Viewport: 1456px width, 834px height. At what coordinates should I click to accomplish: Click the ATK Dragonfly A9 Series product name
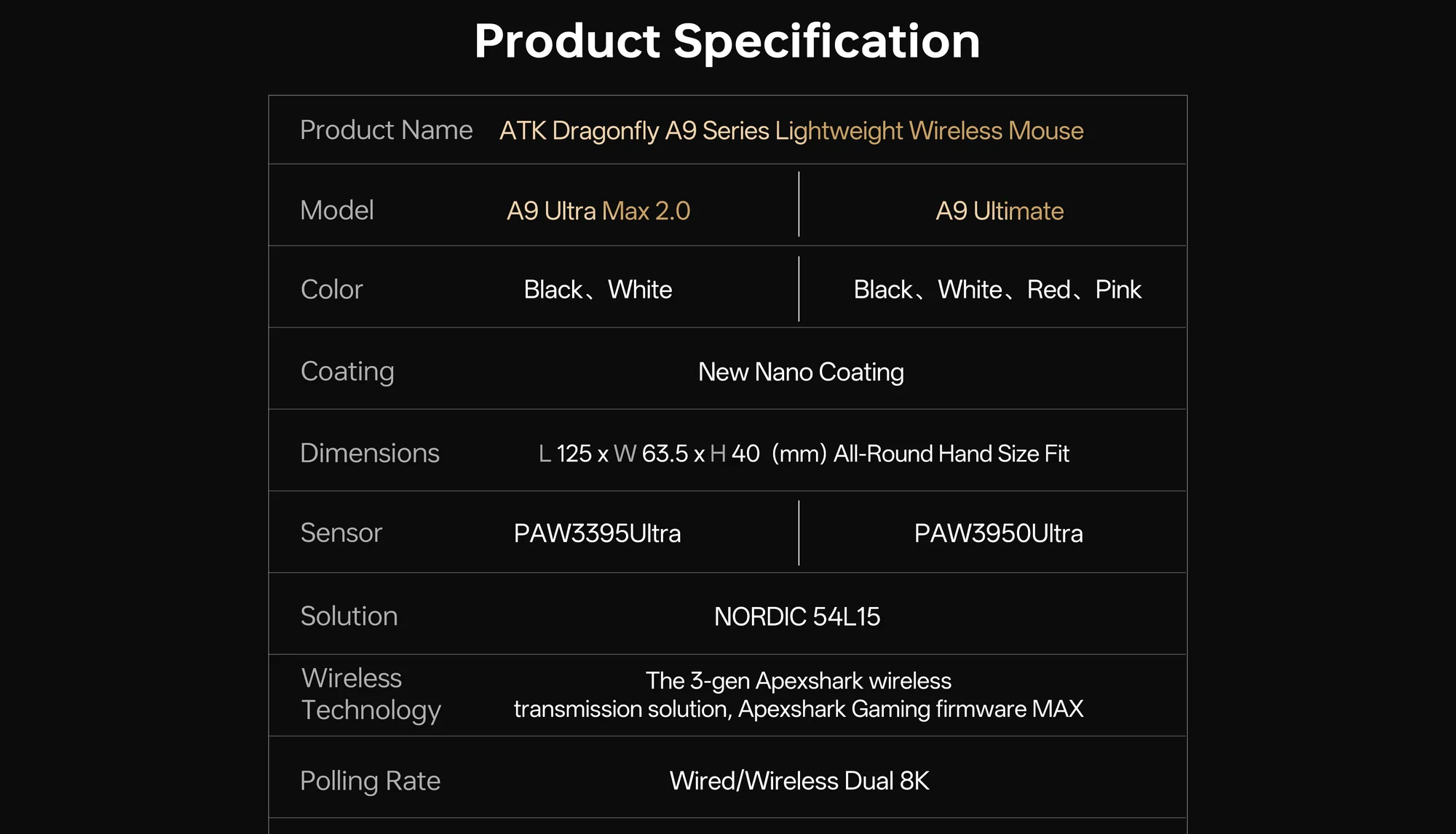click(791, 131)
